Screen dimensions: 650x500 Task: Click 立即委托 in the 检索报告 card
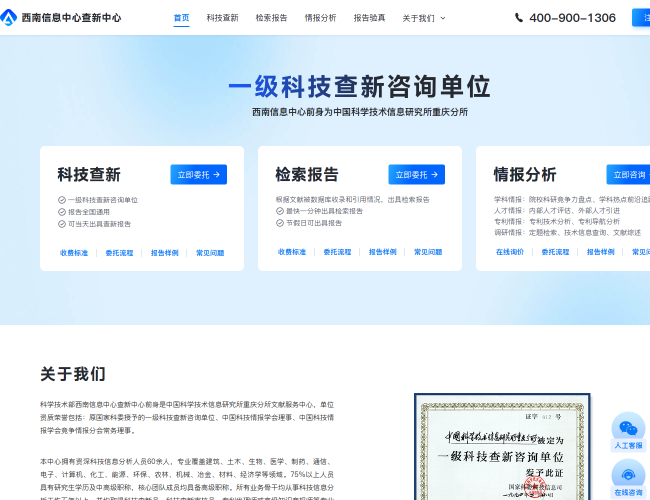coord(417,175)
